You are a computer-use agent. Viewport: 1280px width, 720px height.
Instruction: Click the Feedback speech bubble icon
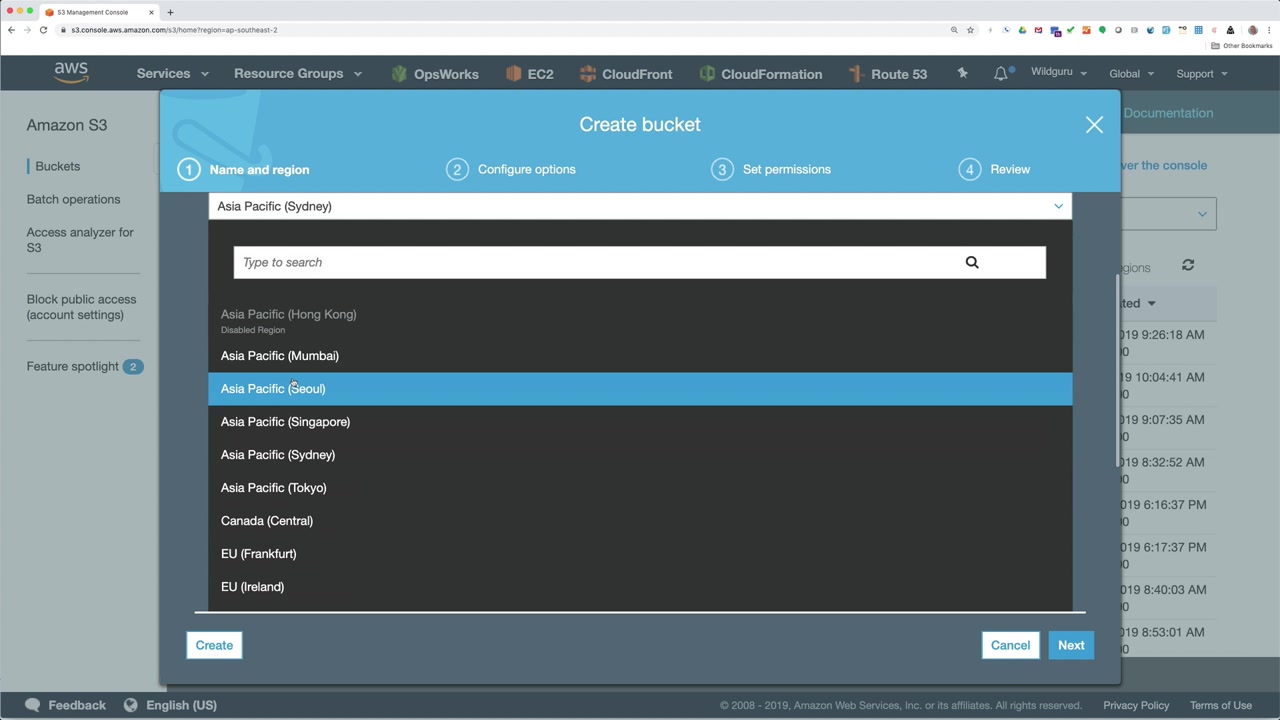33,705
